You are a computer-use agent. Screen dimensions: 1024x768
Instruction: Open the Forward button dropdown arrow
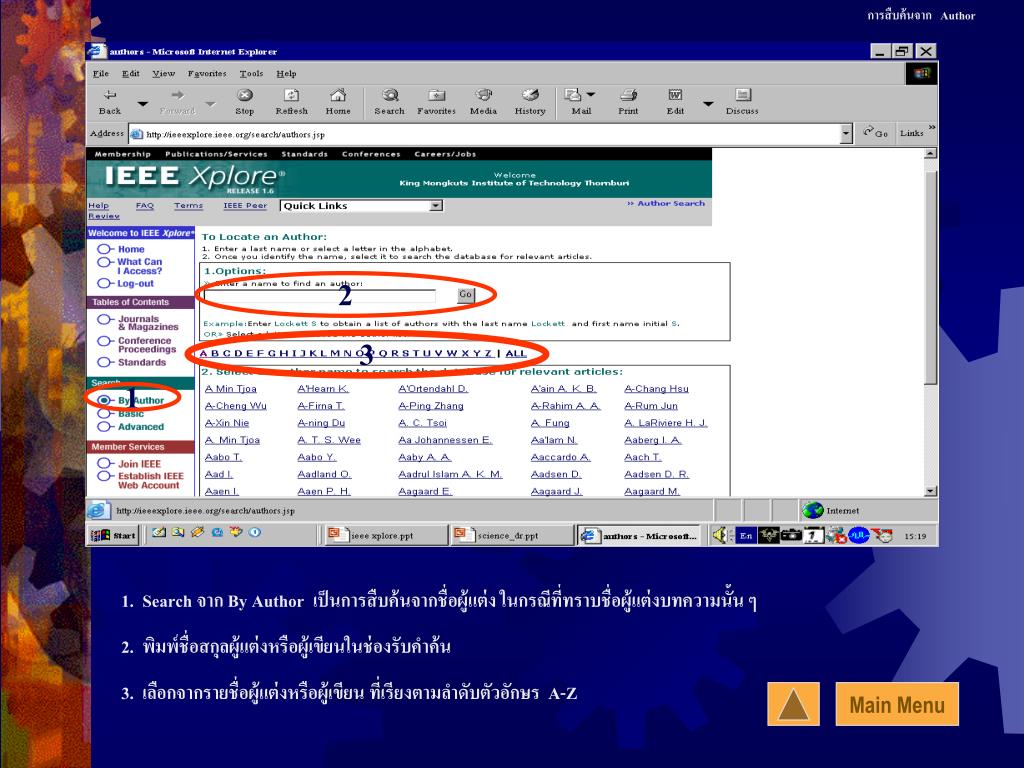pos(210,104)
